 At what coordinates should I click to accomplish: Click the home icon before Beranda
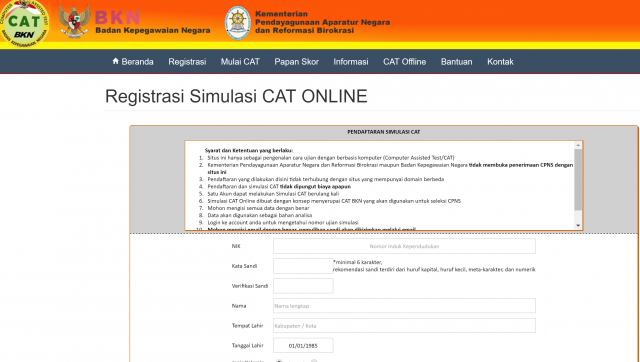[116, 61]
